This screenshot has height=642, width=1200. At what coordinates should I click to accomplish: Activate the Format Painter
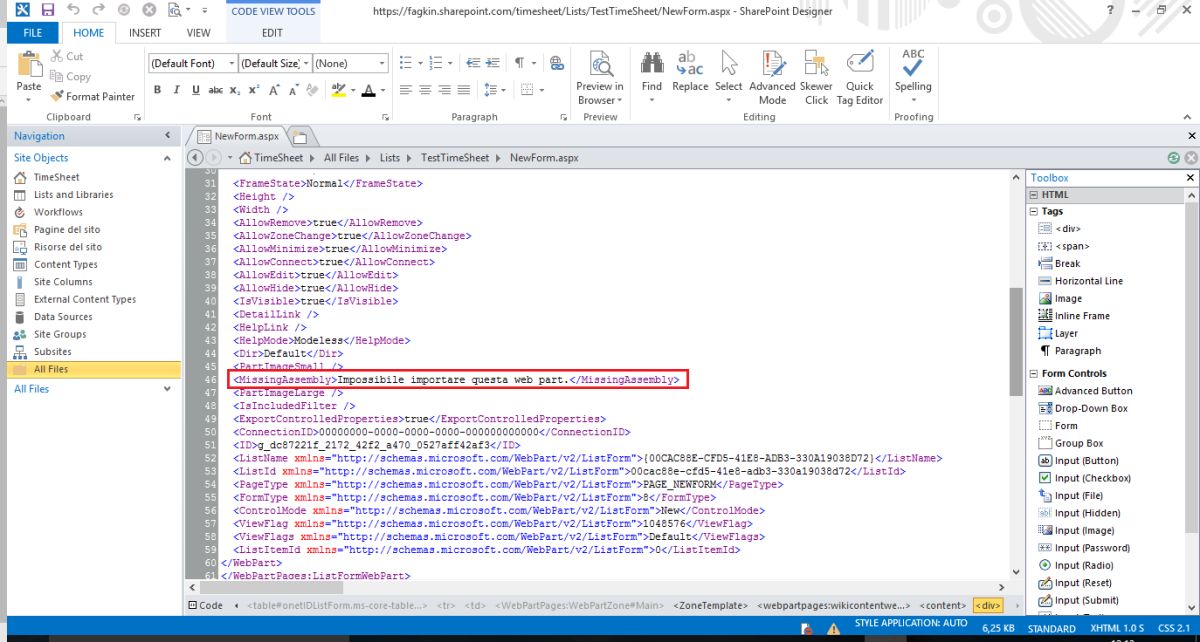click(92, 96)
